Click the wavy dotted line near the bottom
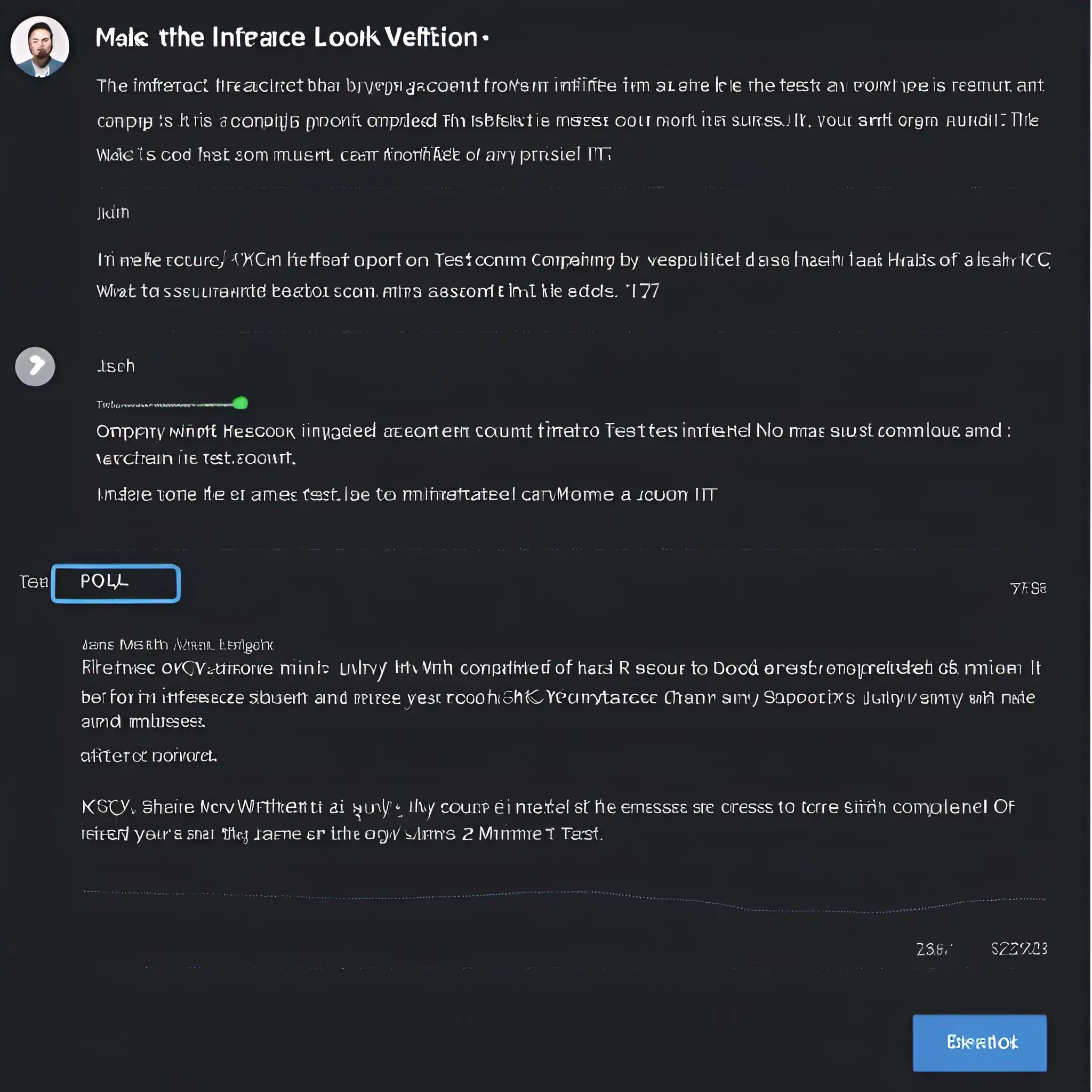Image resolution: width=1092 pixels, height=1092 pixels. tap(564, 897)
